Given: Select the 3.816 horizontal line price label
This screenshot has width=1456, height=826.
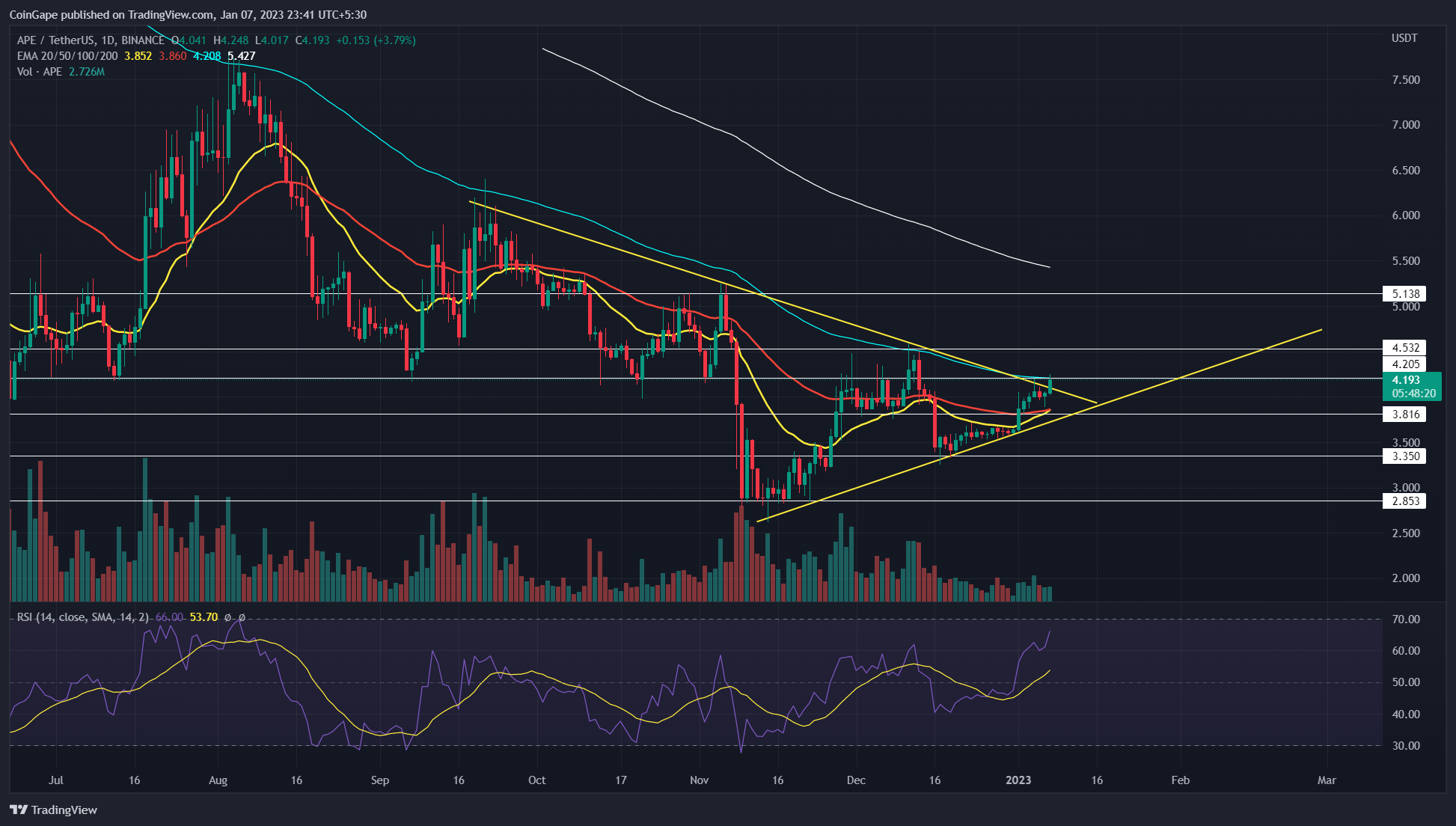Looking at the screenshot, I should (x=1404, y=414).
